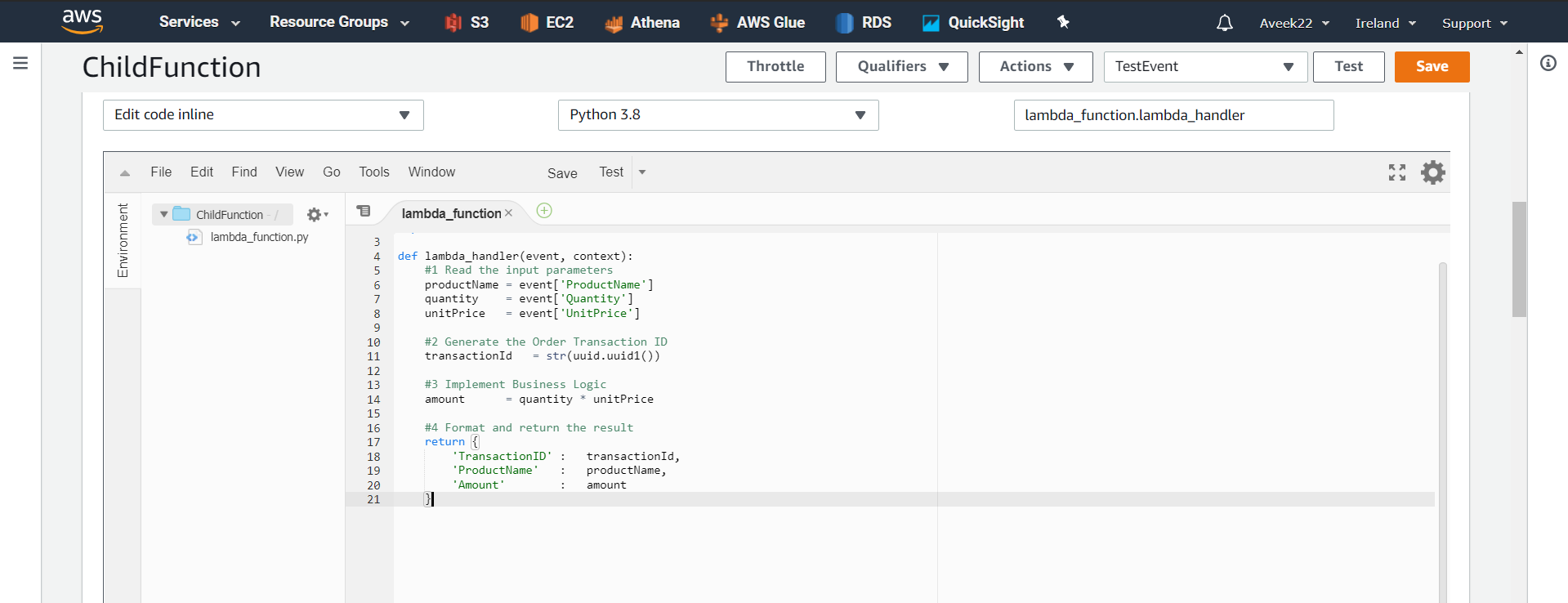Open the file tree gear options
The image size is (1568, 603).
[x=316, y=215]
